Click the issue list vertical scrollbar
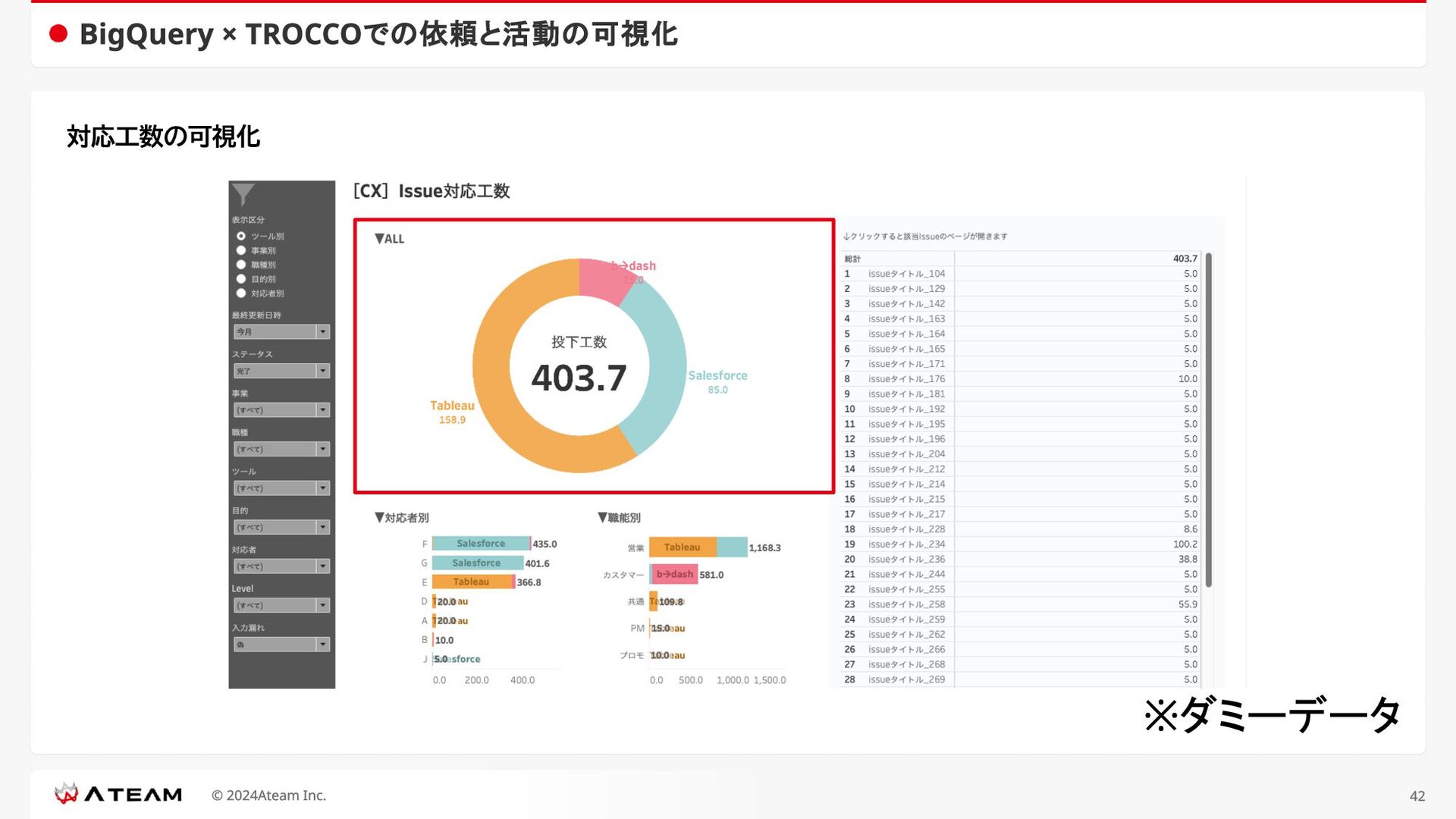The width and height of the screenshot is (1456, 819). coord(1209,422)
